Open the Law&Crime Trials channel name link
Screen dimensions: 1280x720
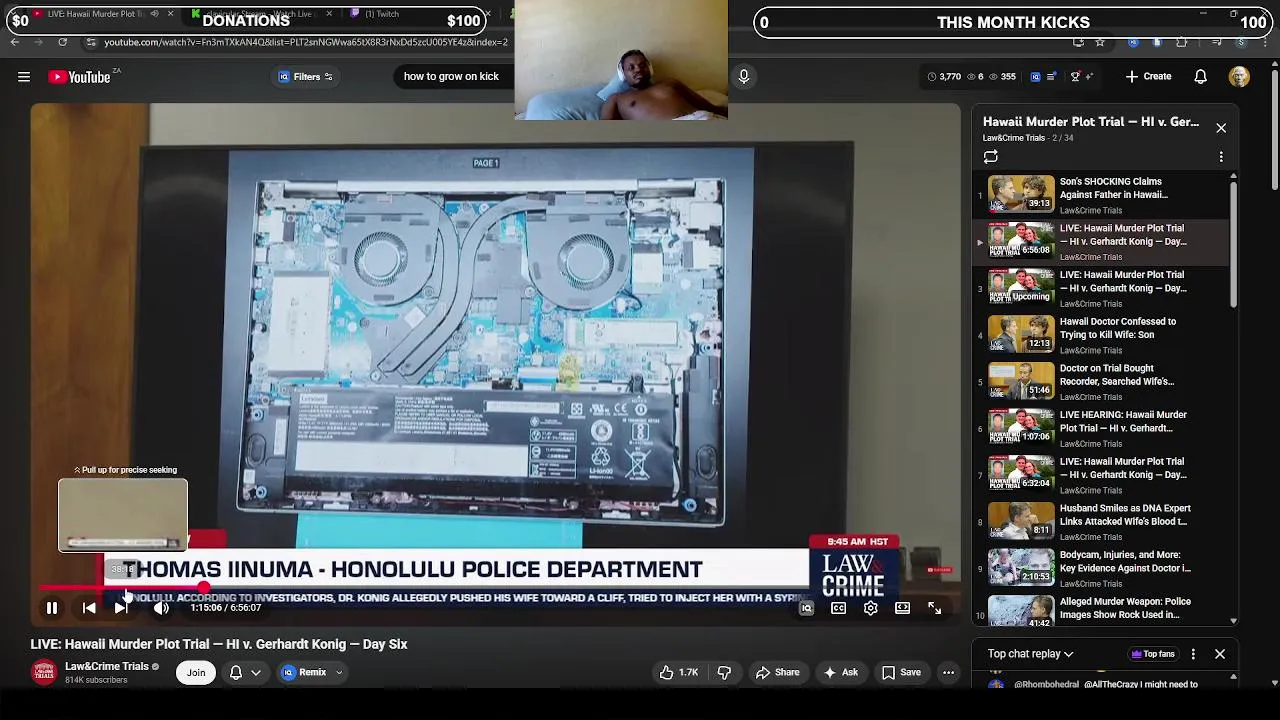click(x=106, y=667)
